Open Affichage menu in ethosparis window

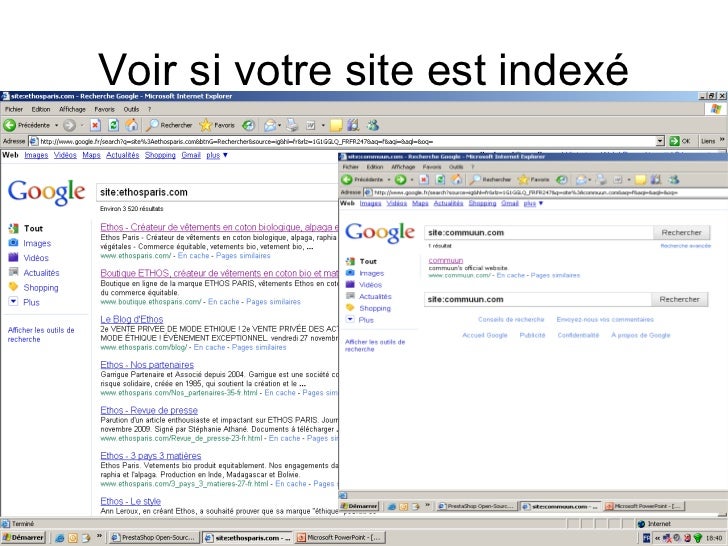point(72,110)
